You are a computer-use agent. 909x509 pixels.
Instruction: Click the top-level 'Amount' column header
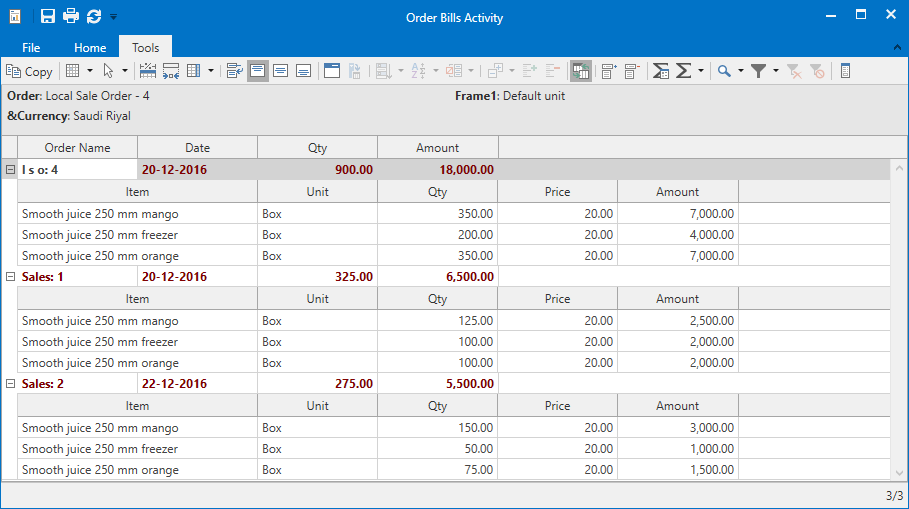tap(438, 148)
